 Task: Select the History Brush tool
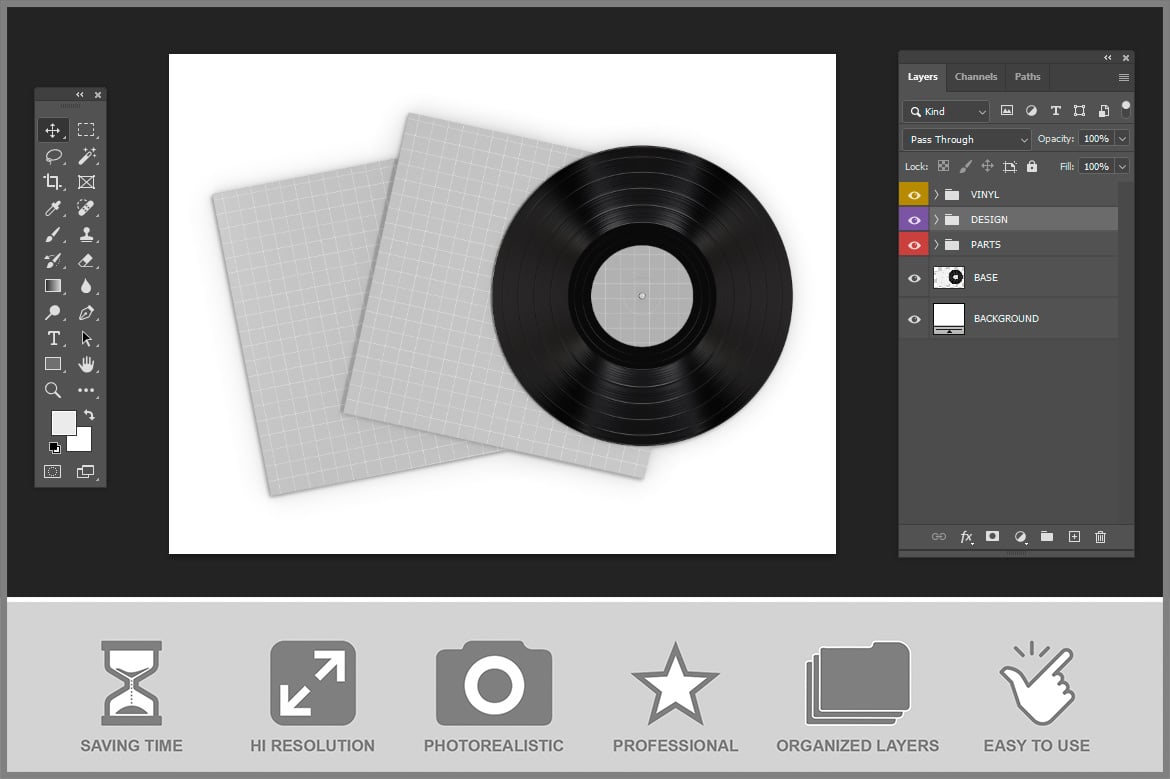pyautogui.click(x=53, y=260)
